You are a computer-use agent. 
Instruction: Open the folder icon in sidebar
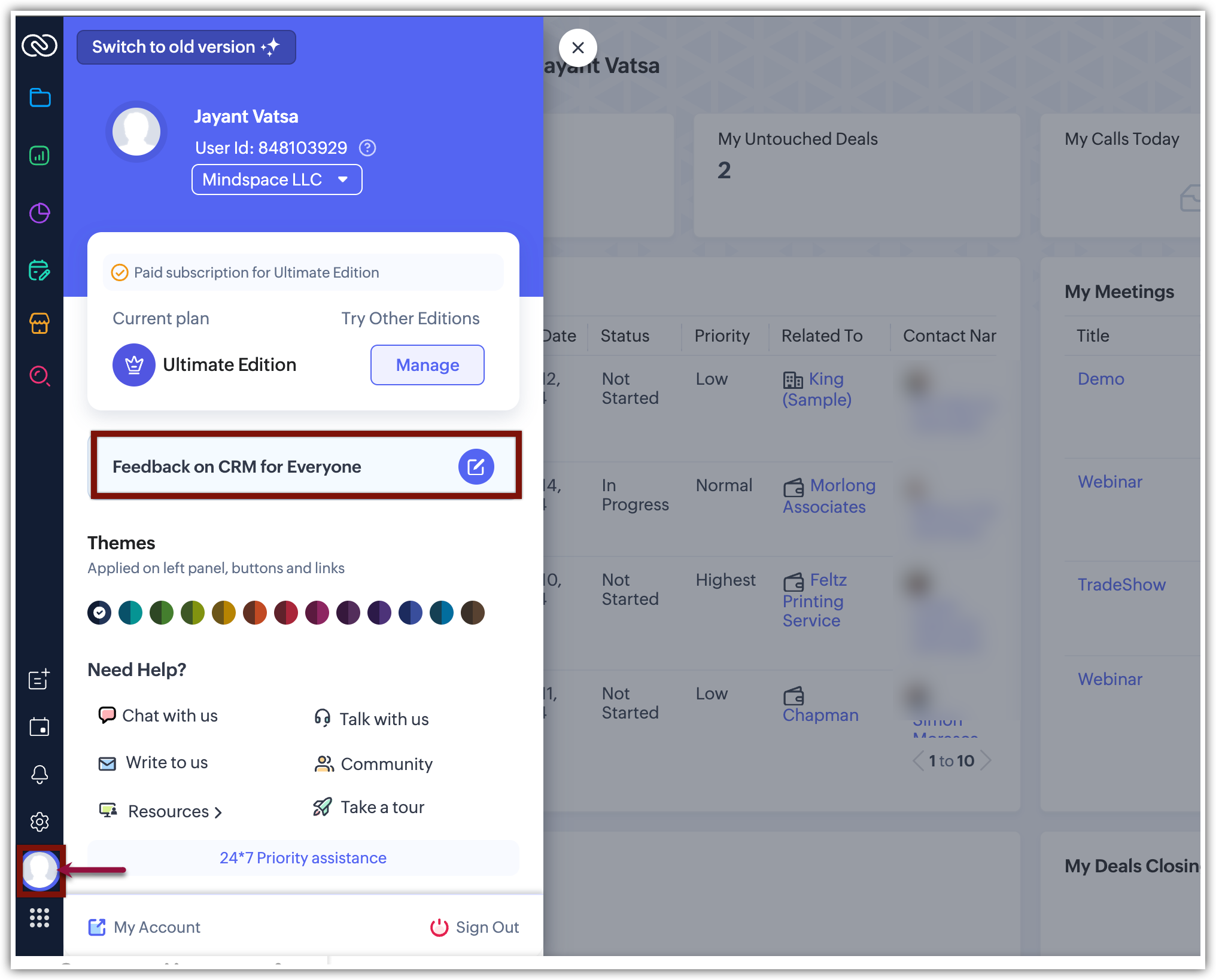coord(39,98)
